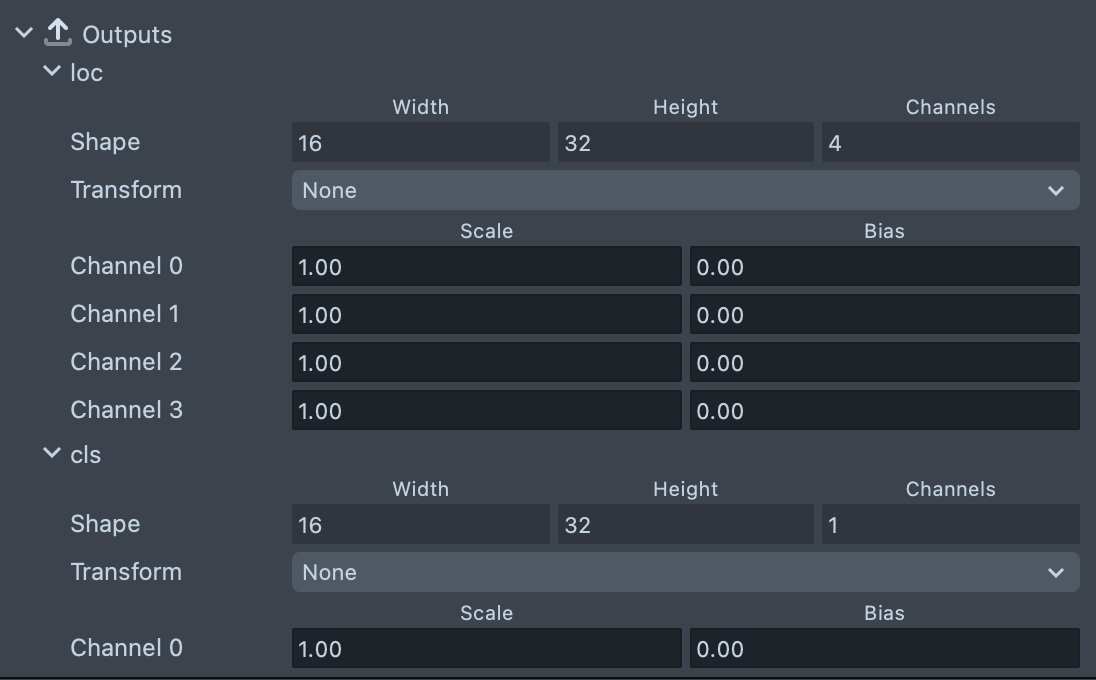Screen dimensions: 1096x680
Task: Click the cls Shape Width field
Action: point(420,525)
